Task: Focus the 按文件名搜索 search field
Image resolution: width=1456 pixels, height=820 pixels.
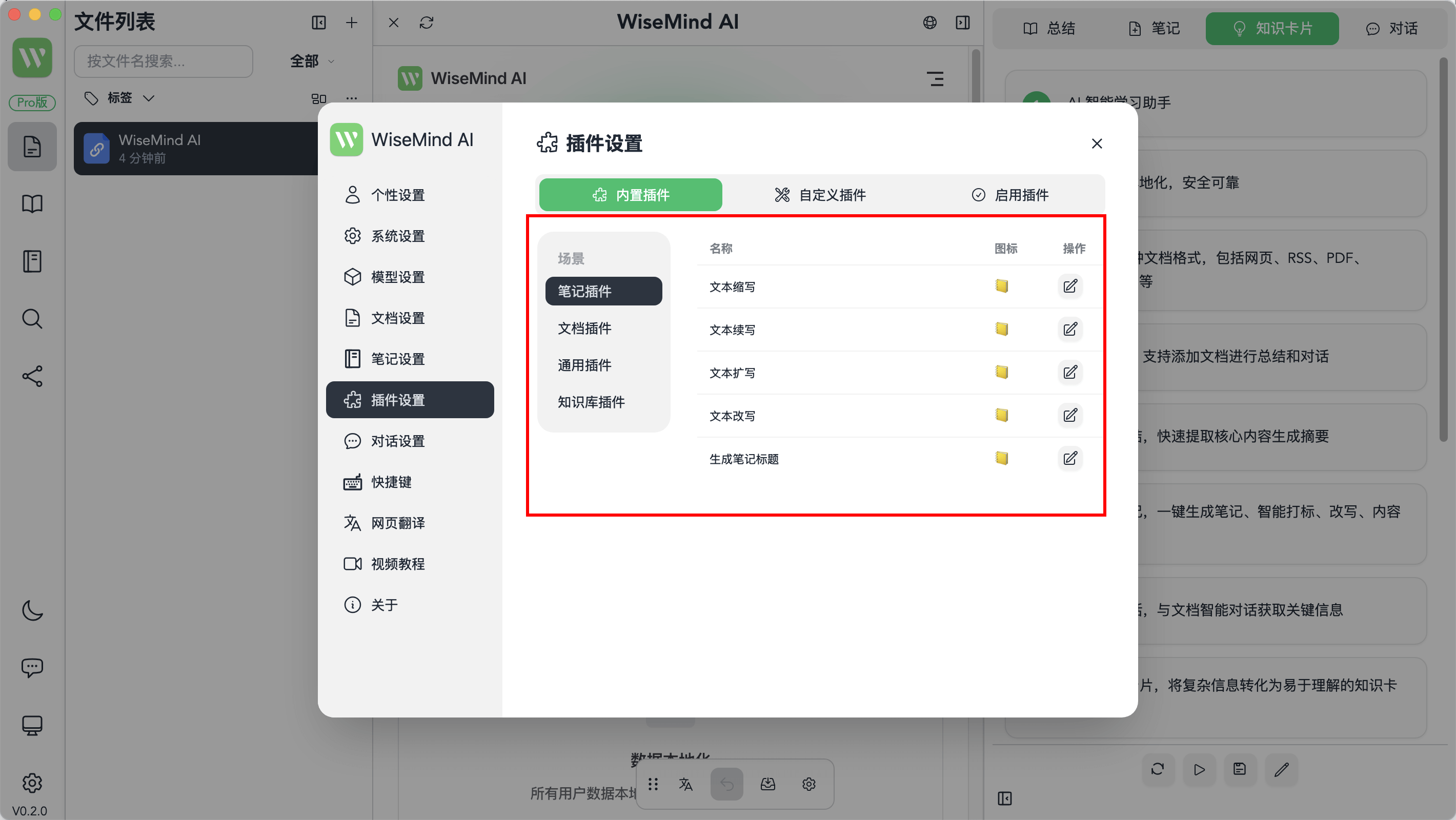Action: 164,61
